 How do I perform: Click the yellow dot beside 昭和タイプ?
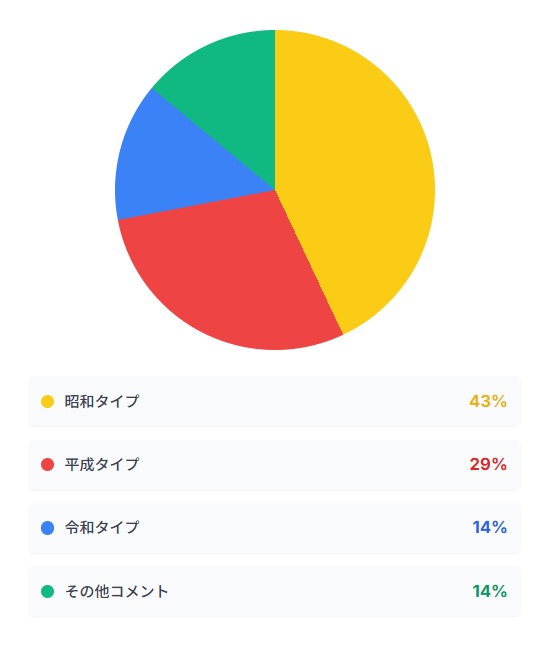click(x=47, y=401)
